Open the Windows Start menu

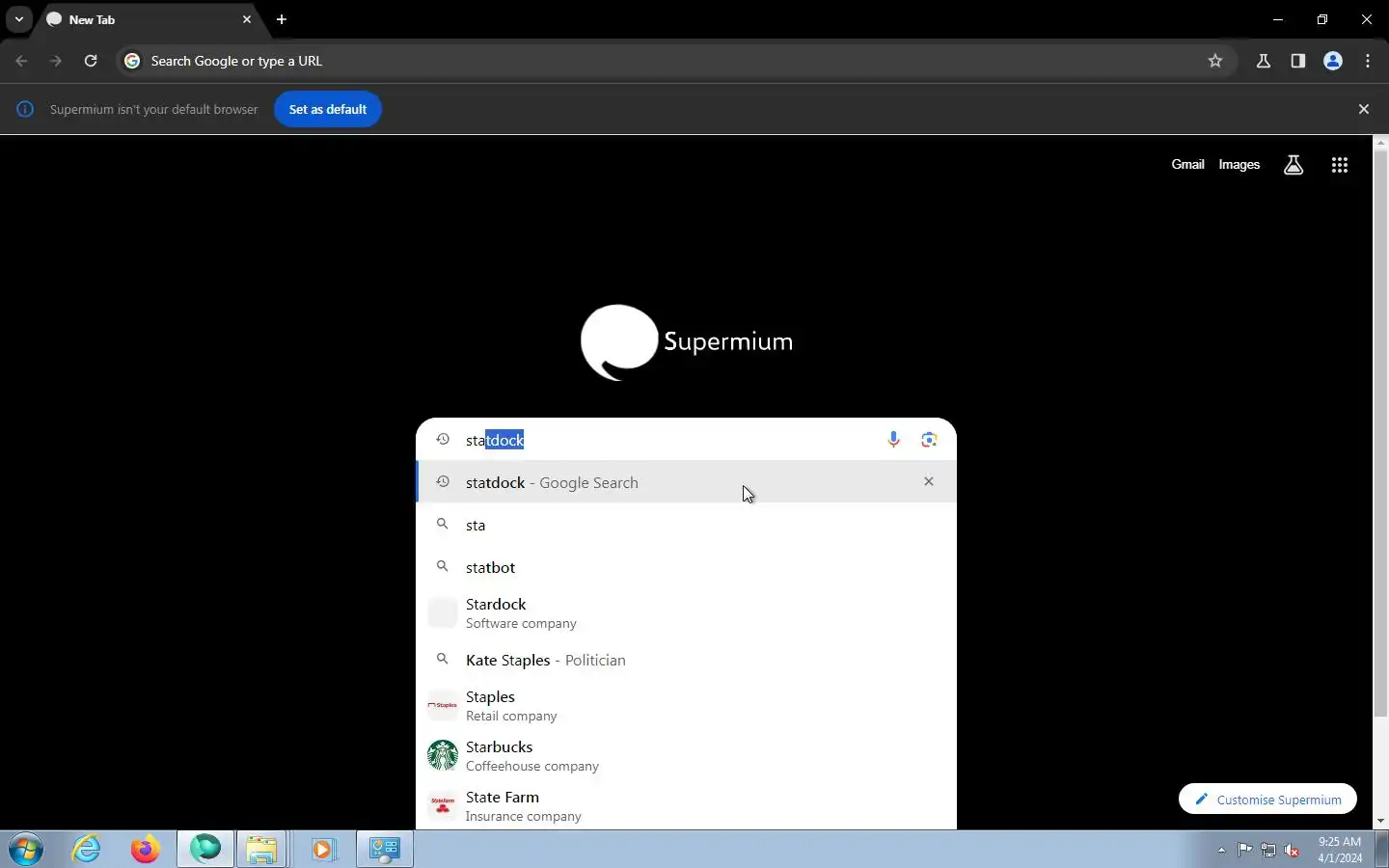click(26, 850)
